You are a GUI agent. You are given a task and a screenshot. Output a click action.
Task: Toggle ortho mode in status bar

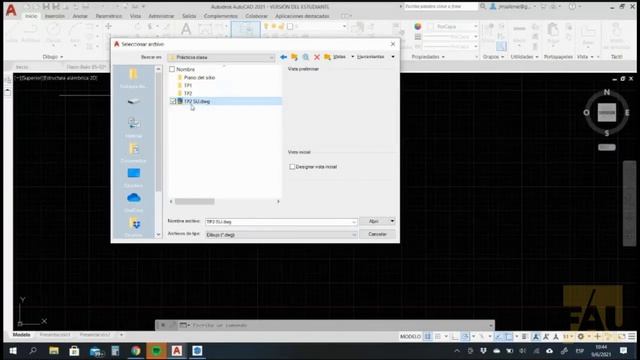455,336
